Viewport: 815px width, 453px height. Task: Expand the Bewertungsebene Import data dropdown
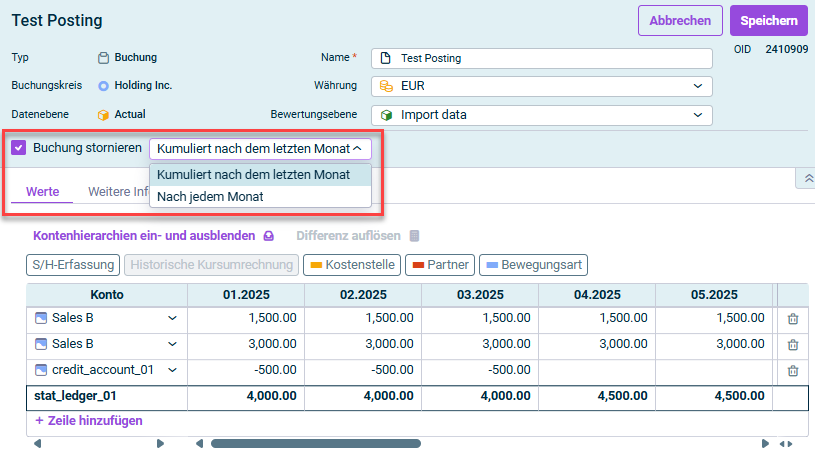[541, 115]
